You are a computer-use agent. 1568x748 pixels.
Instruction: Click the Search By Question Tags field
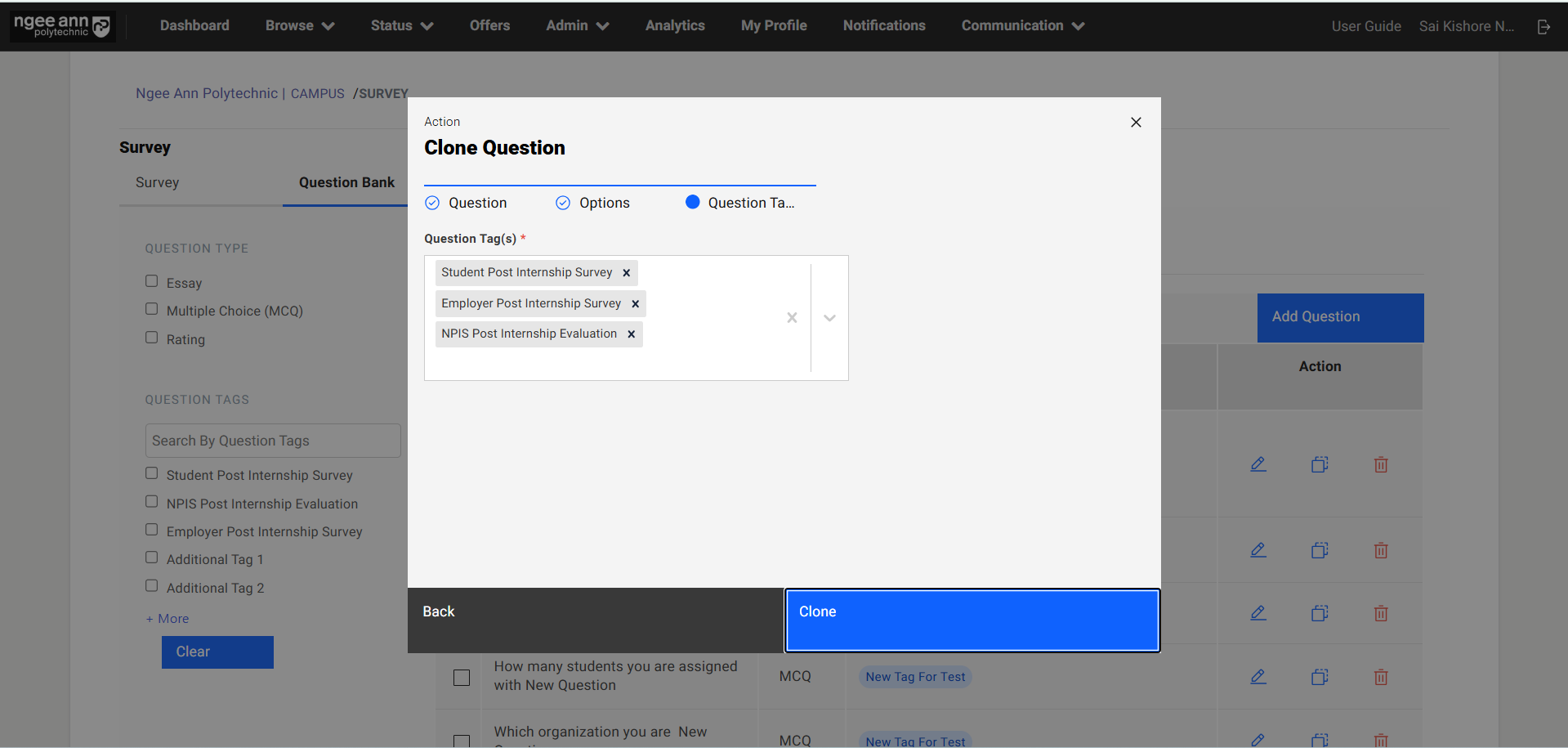(273, 441)
